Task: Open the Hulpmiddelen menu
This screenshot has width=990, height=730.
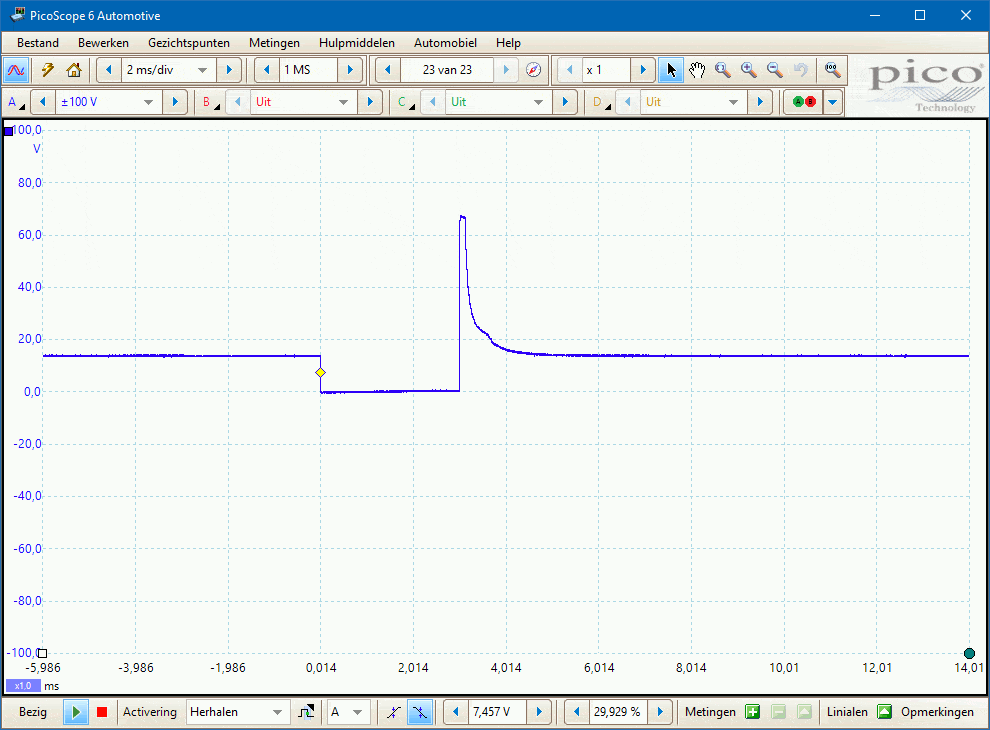Action: 357,43
